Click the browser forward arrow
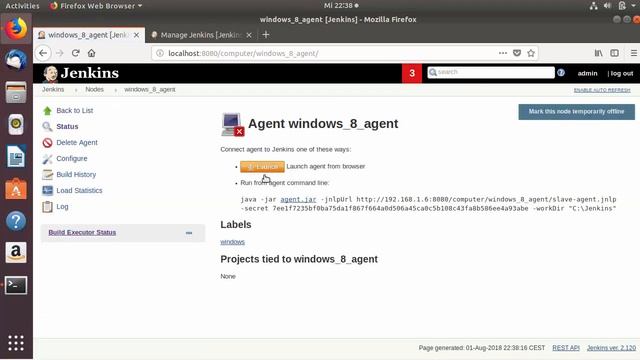 [60, 53]
